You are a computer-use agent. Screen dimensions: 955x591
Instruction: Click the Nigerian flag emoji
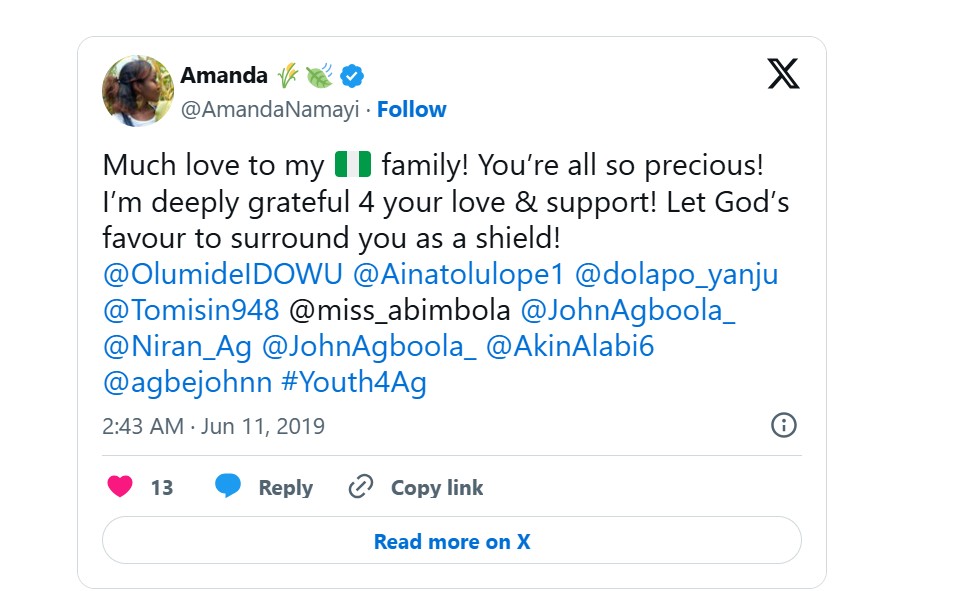click(352, 164)
